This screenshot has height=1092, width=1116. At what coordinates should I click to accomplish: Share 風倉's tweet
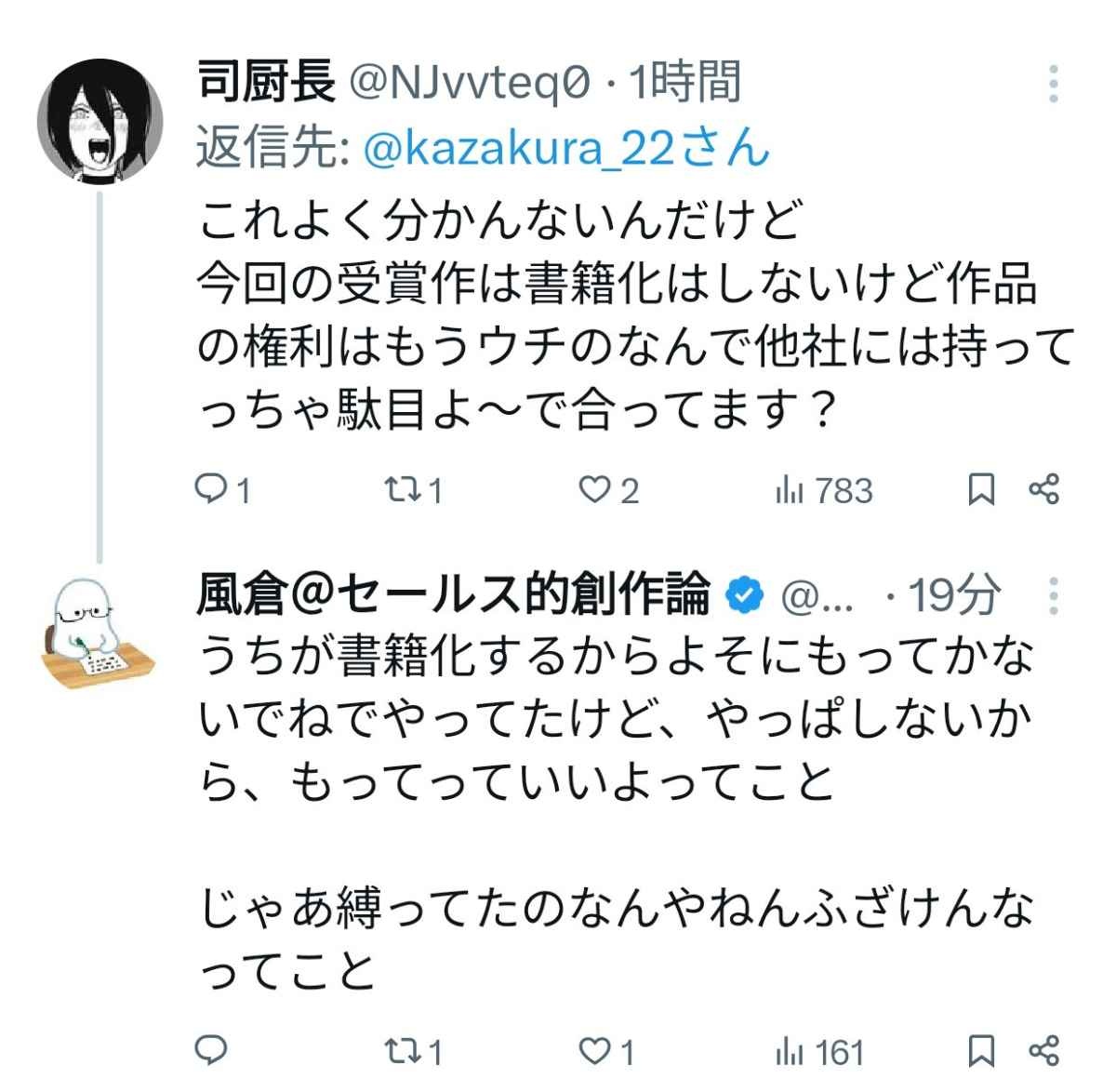click(1044, 1050)
